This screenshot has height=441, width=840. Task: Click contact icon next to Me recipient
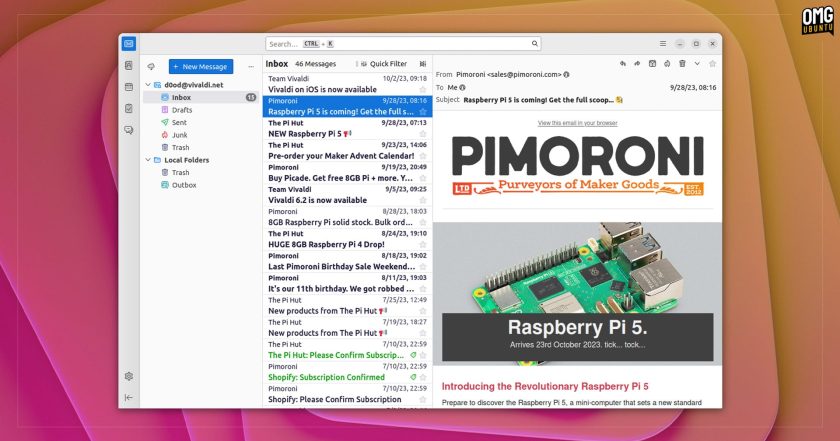click(x=462, y=87)
